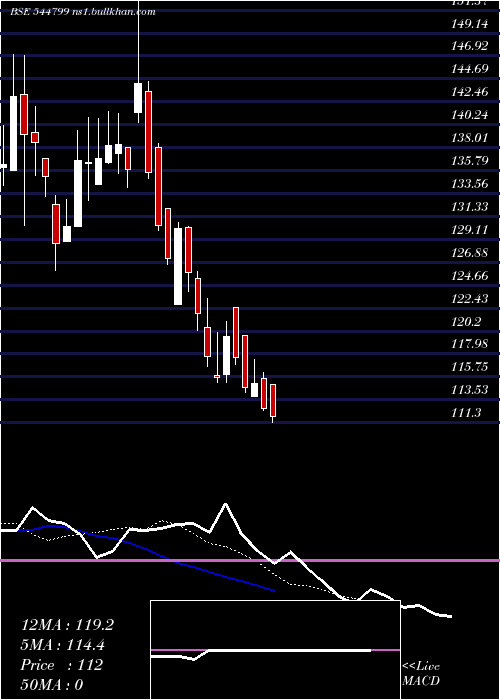Click the 131.33 price axis label
Image resolution: width=500 pixels, height=700 pixels.
pyautogui.click(x=470, y=207)
